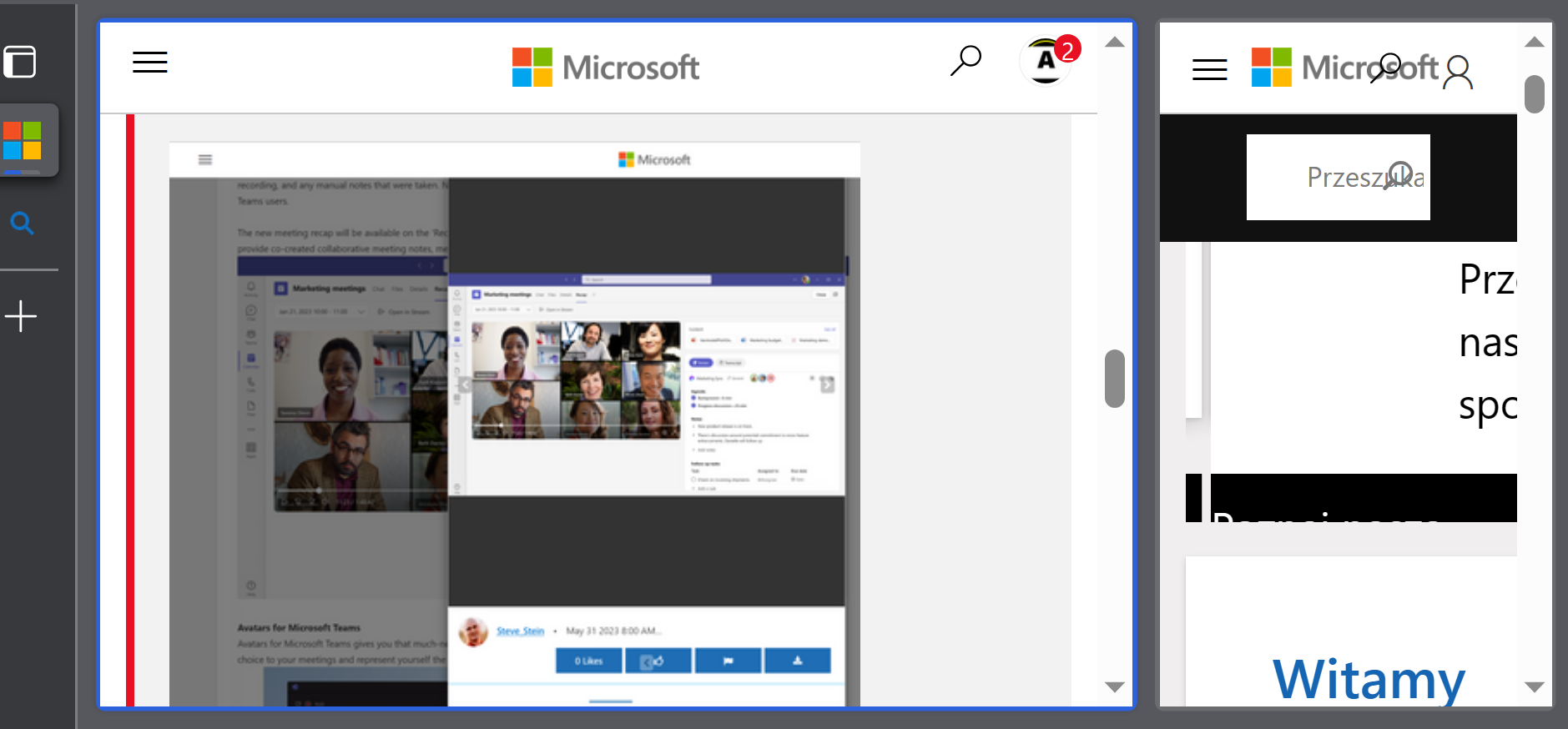Click the download image button
The width and height of the screenshot is (1568, 729).
point(798,661)
